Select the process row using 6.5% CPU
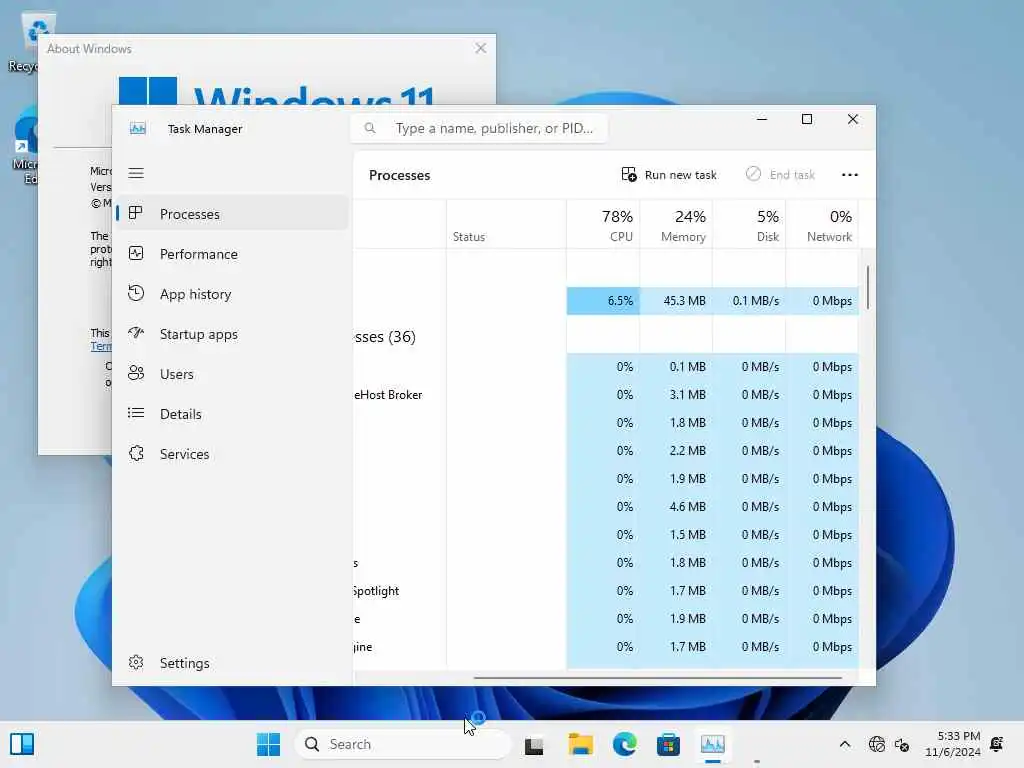The width and height of the screenshot is (1024, 768). 606,301
